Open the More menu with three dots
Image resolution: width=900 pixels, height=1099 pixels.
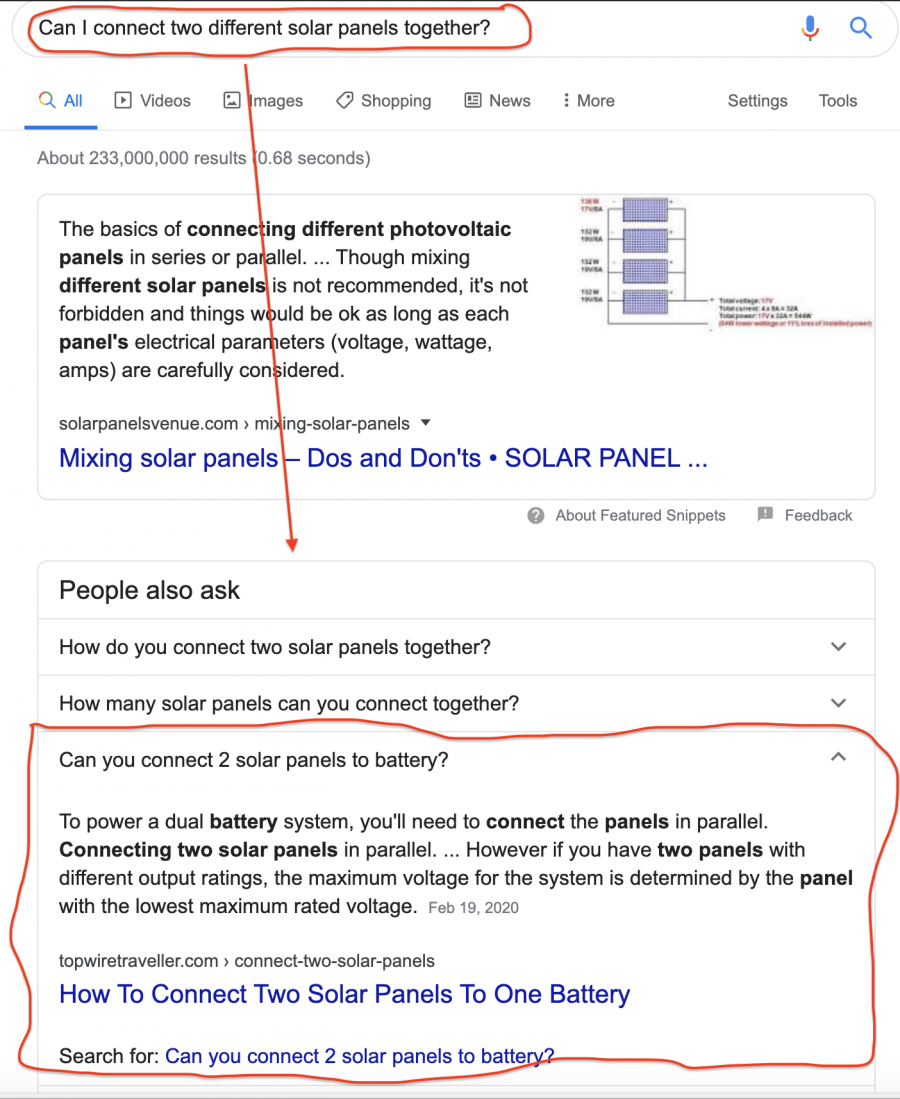[x=589, y=100]
